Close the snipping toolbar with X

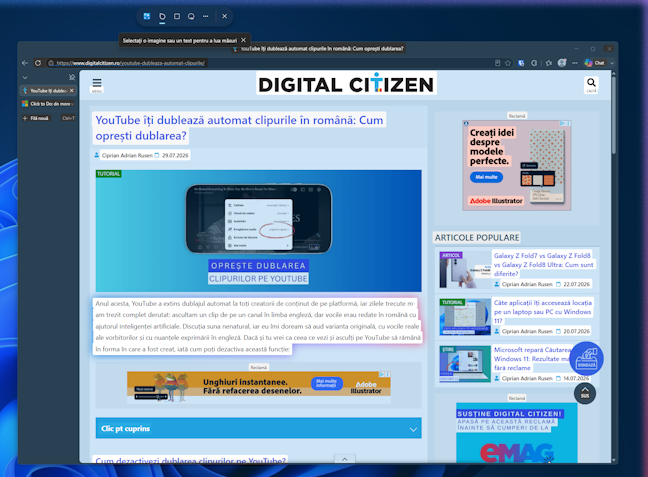224,16
